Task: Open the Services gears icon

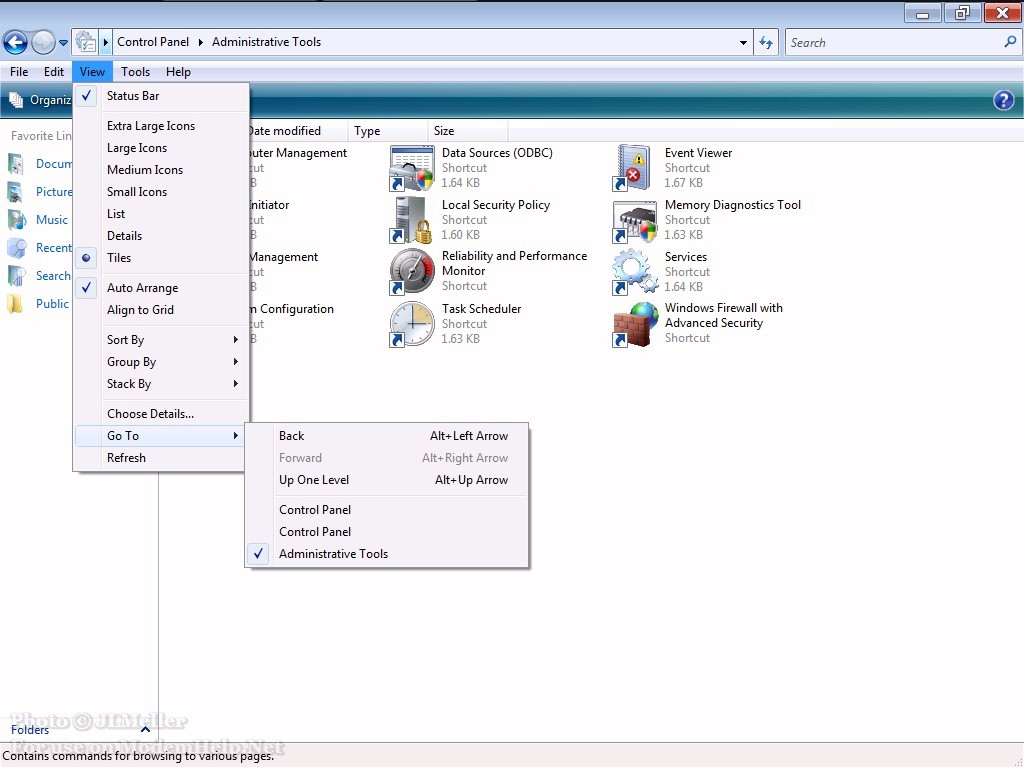Action: (634, 272)
